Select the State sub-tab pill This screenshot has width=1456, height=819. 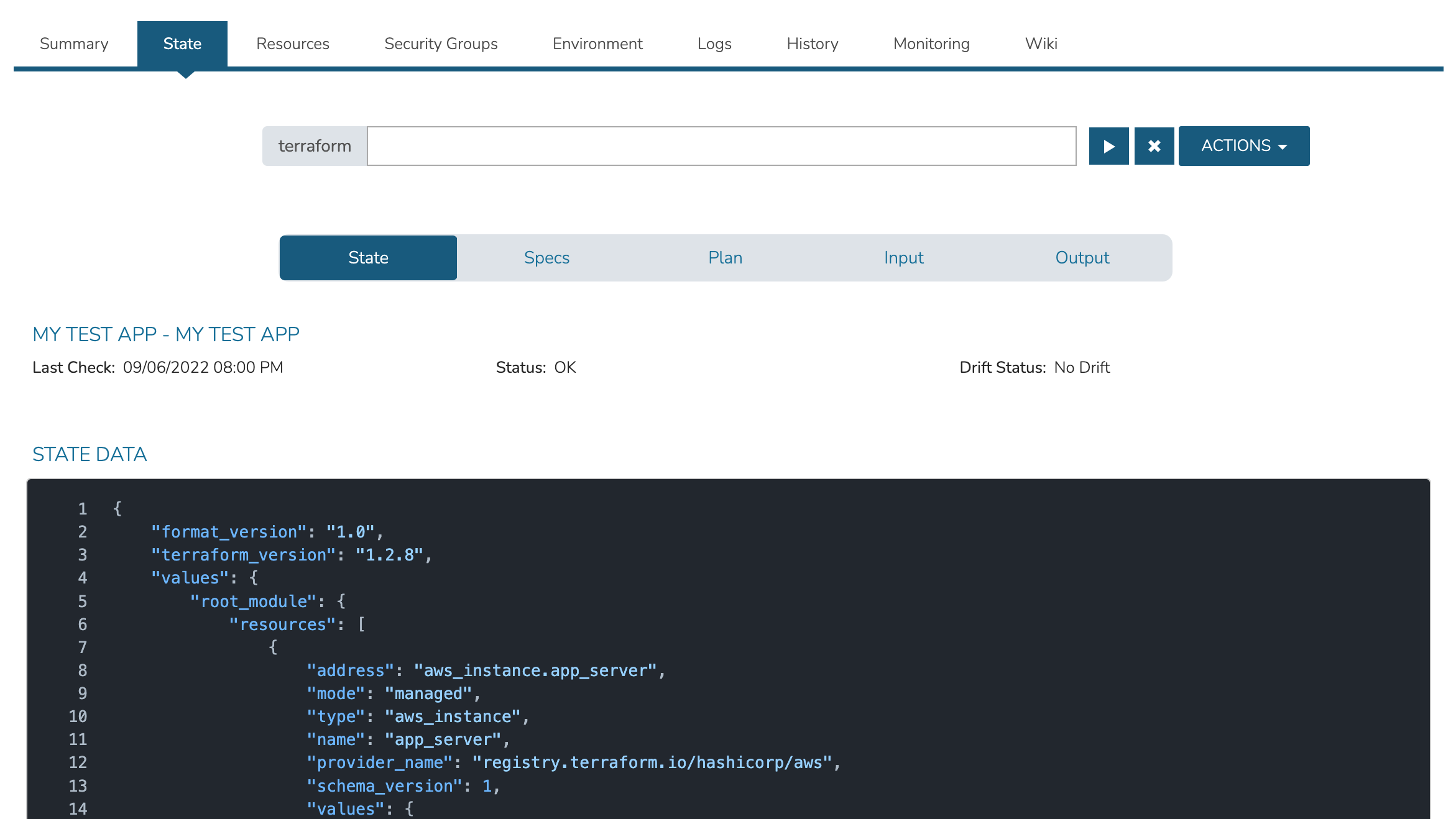tap(368, 258)
